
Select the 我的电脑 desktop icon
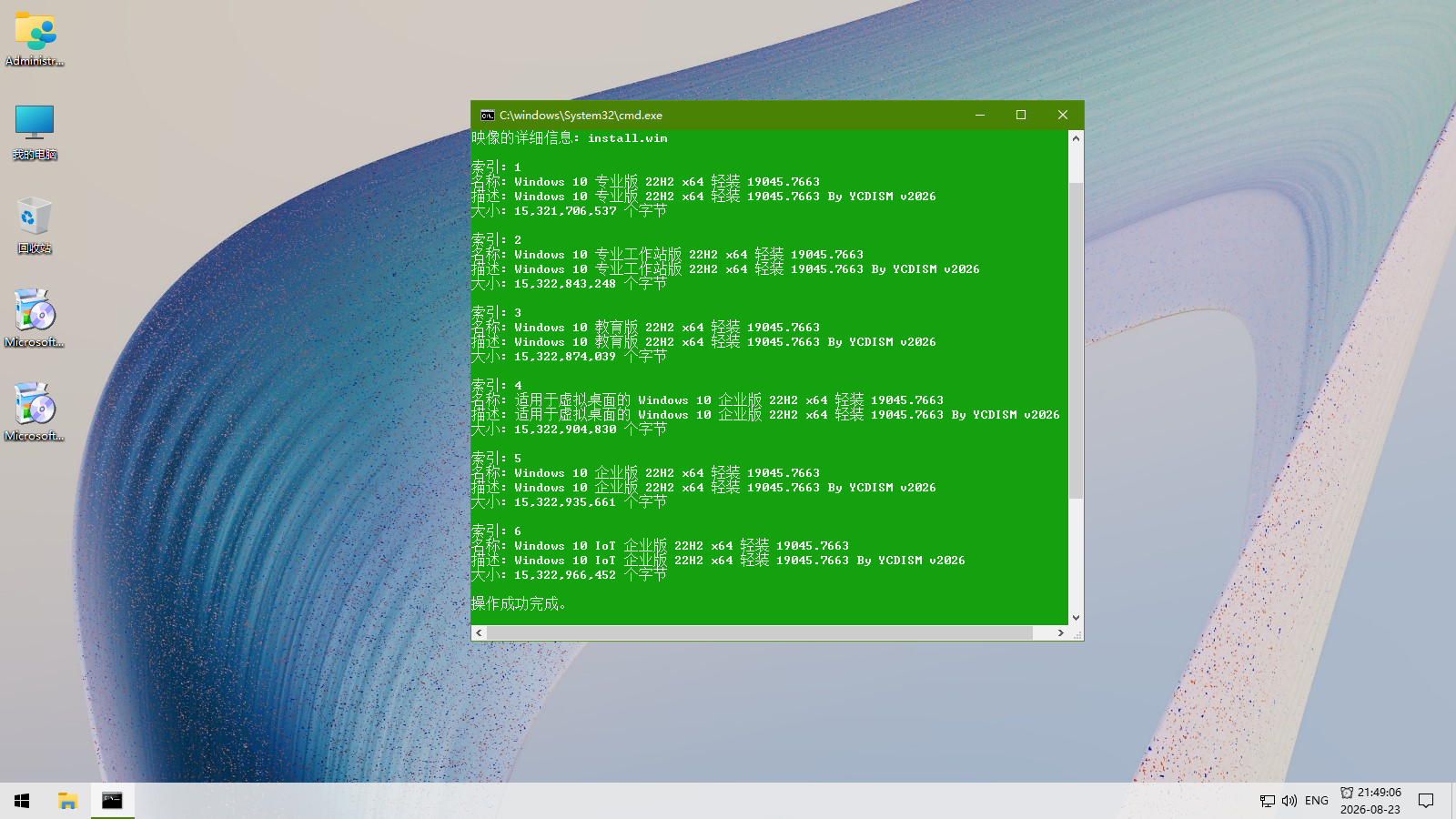click(x=35, y=133)
